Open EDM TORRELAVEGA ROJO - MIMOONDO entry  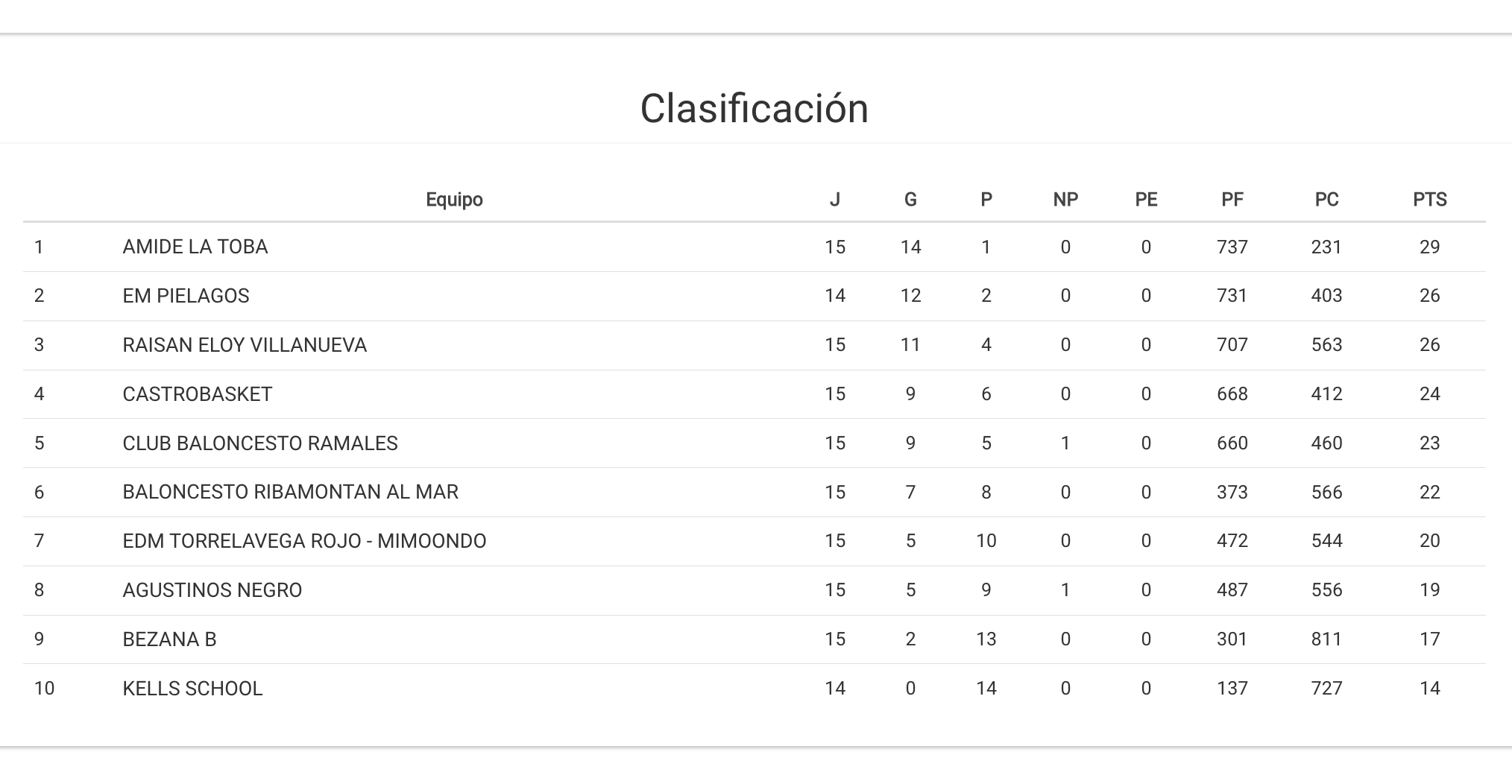[304, 541]
